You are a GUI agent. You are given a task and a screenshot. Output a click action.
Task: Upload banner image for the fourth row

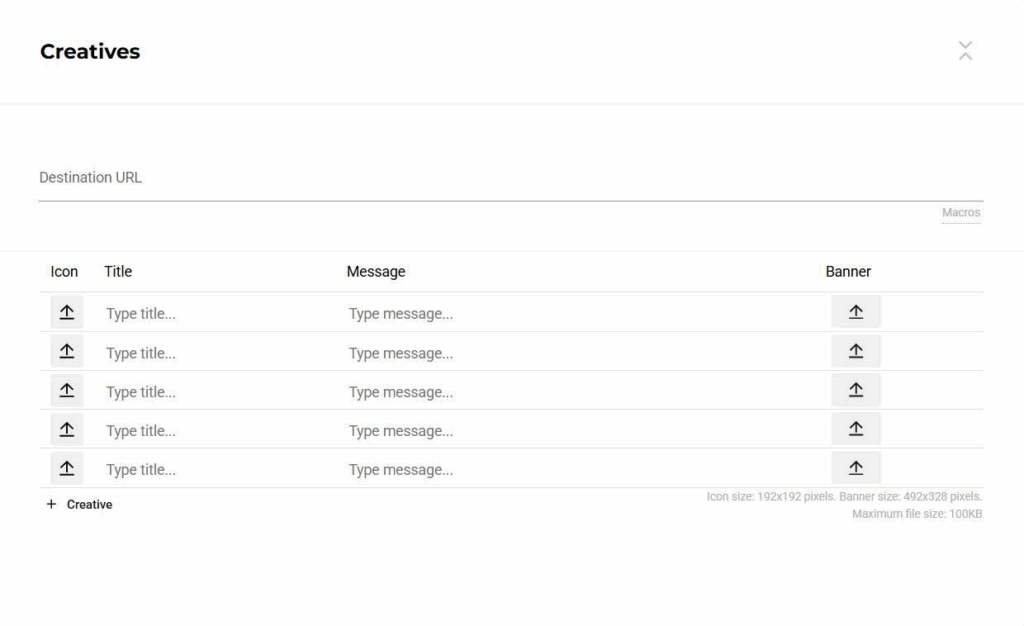tap(855, 429)
